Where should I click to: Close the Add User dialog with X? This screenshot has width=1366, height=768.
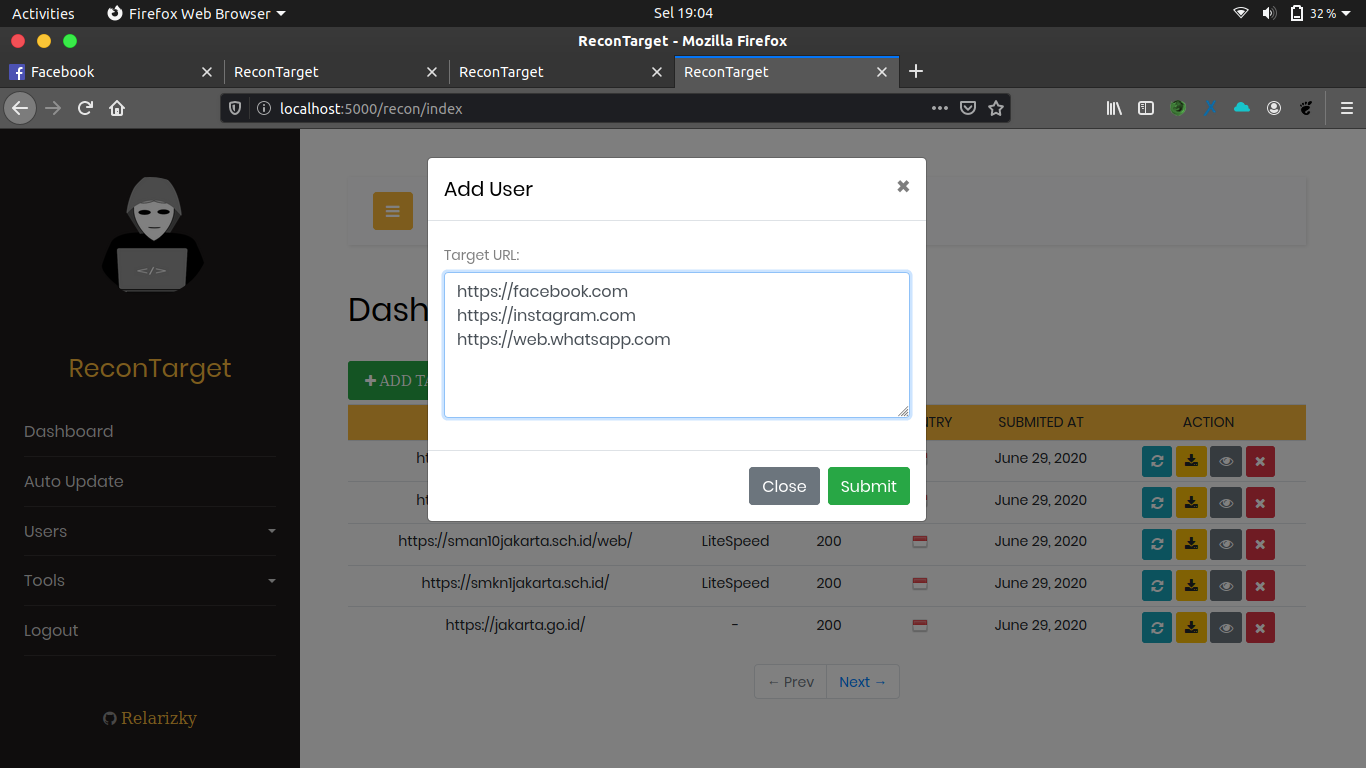click(903, 186)
